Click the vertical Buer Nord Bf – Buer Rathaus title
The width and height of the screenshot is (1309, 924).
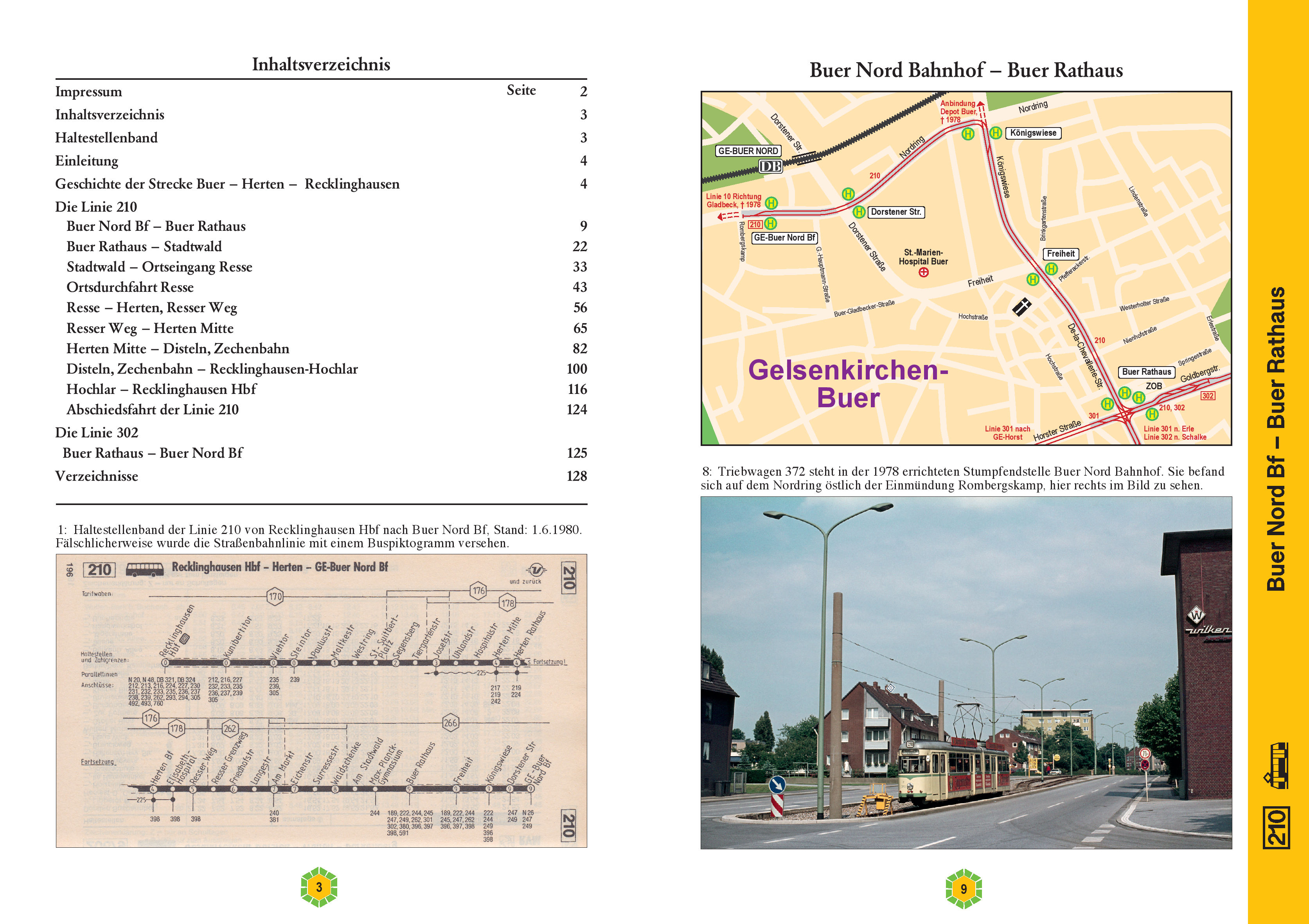click(x=1276, y=439)
